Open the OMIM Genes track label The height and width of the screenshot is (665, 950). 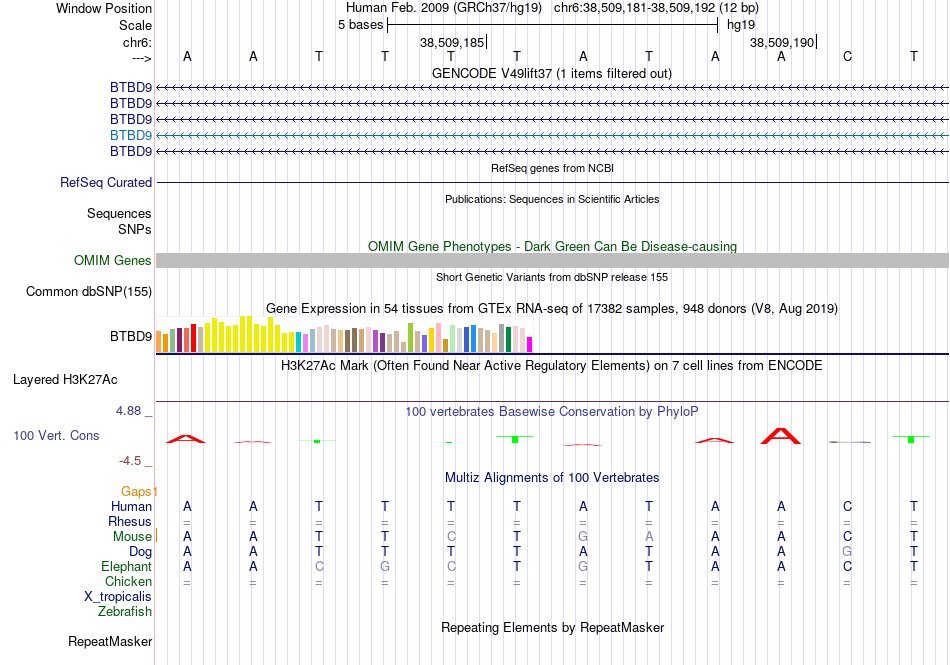point(113,260)
